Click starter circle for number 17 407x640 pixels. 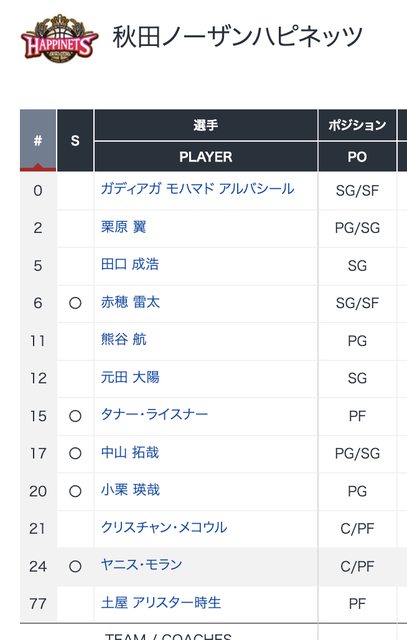click(75, 453)
